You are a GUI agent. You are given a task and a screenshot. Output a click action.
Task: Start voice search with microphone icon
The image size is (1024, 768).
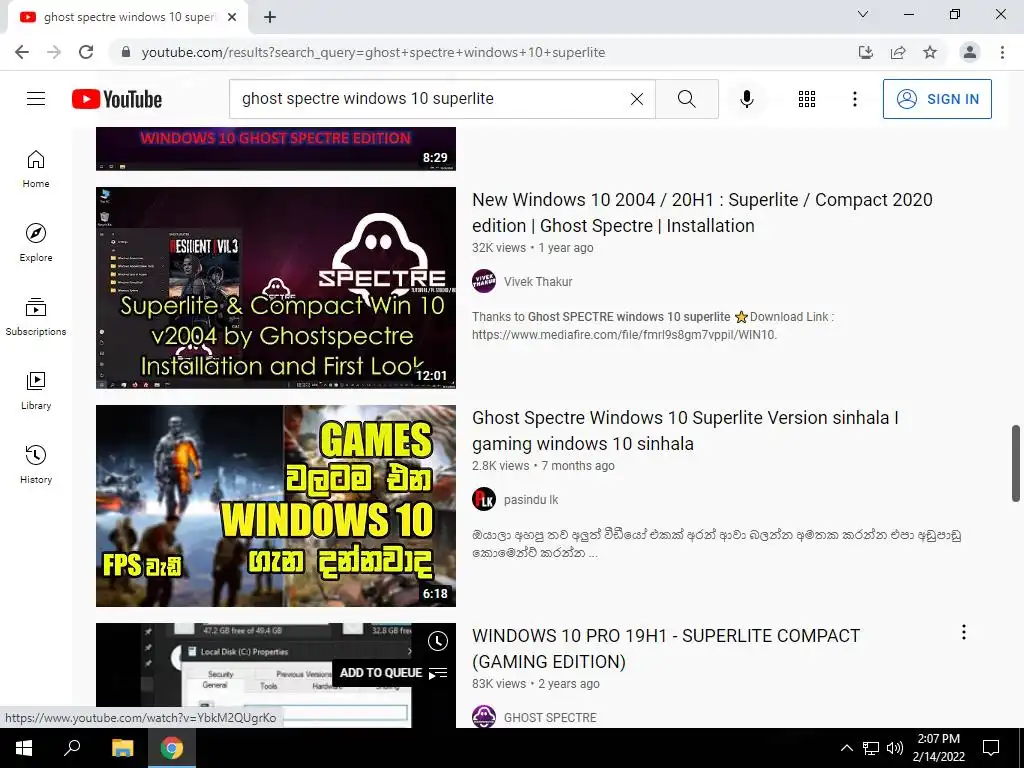click(746, 99)
